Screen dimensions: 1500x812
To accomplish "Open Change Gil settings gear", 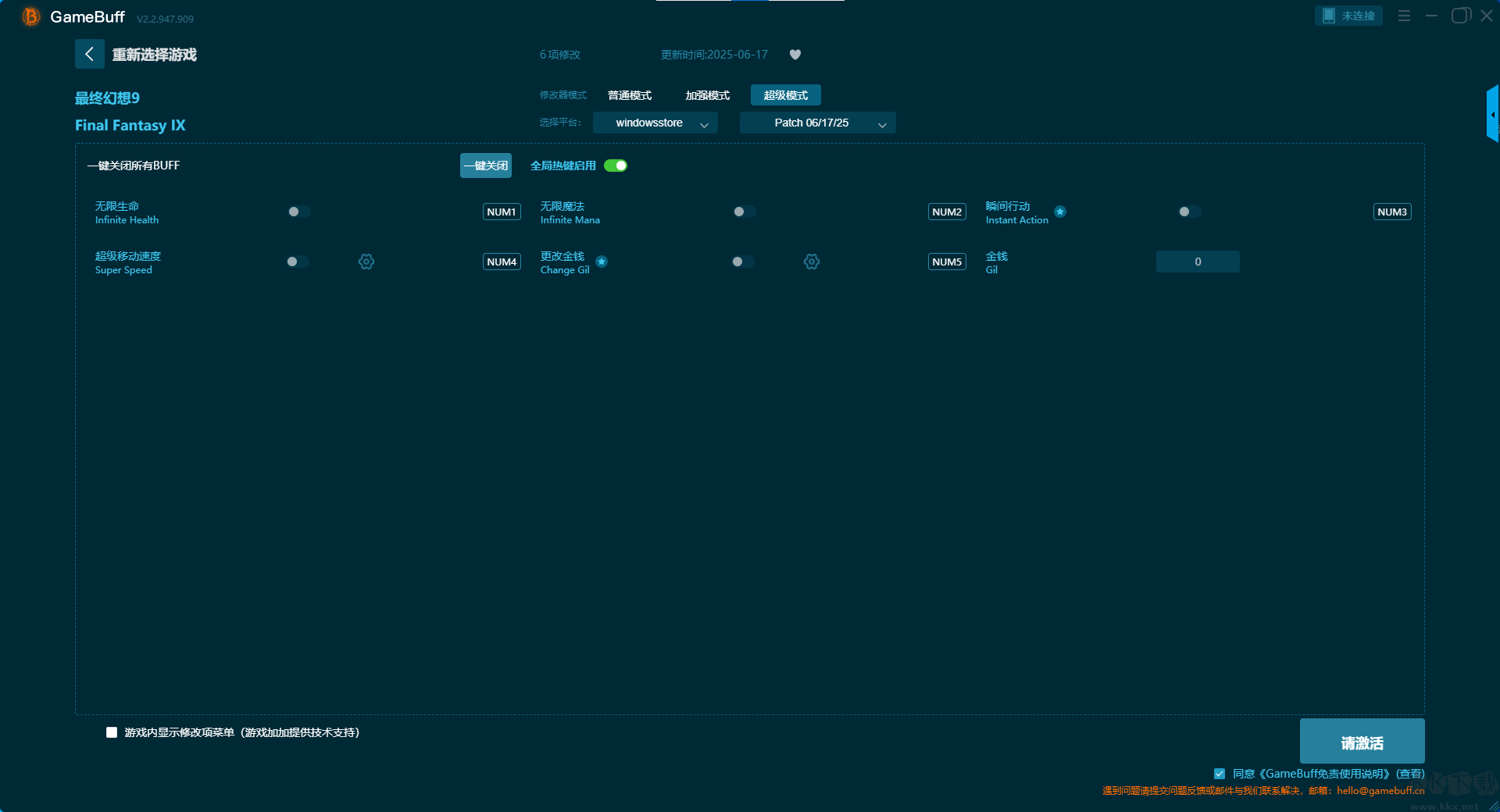I will (x=812, y=262).
